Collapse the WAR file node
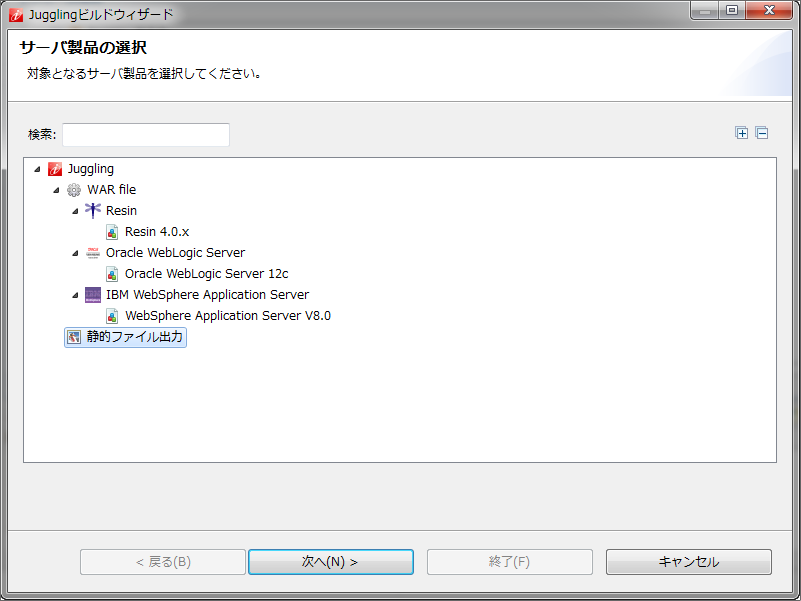The height and width of the screenshot is (601, 801). (56, 190)
